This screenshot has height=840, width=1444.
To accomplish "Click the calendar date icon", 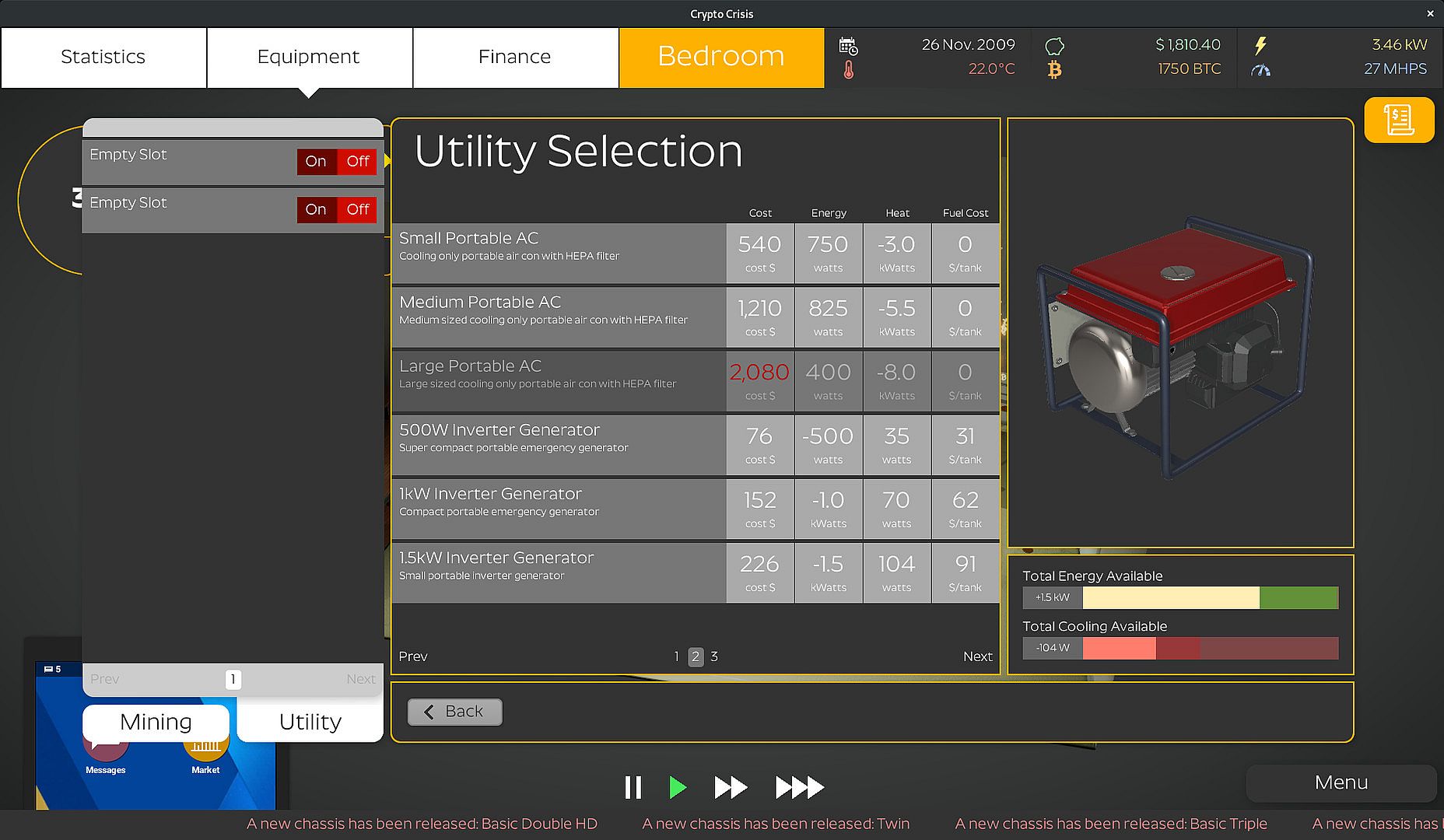I will tap(848, 45).
